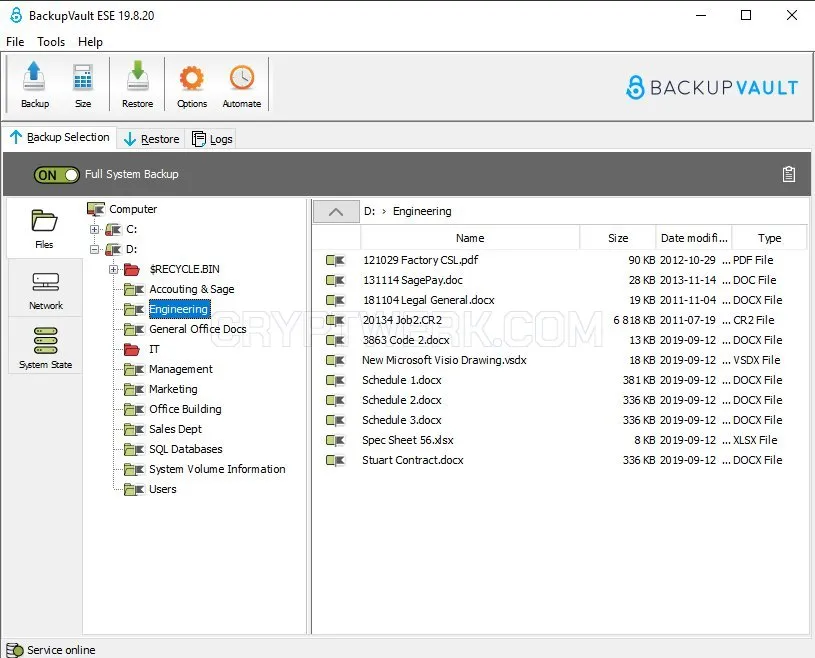Click the VSDX File type cell
Screen dimensions: 815x658
pos(756,360)
